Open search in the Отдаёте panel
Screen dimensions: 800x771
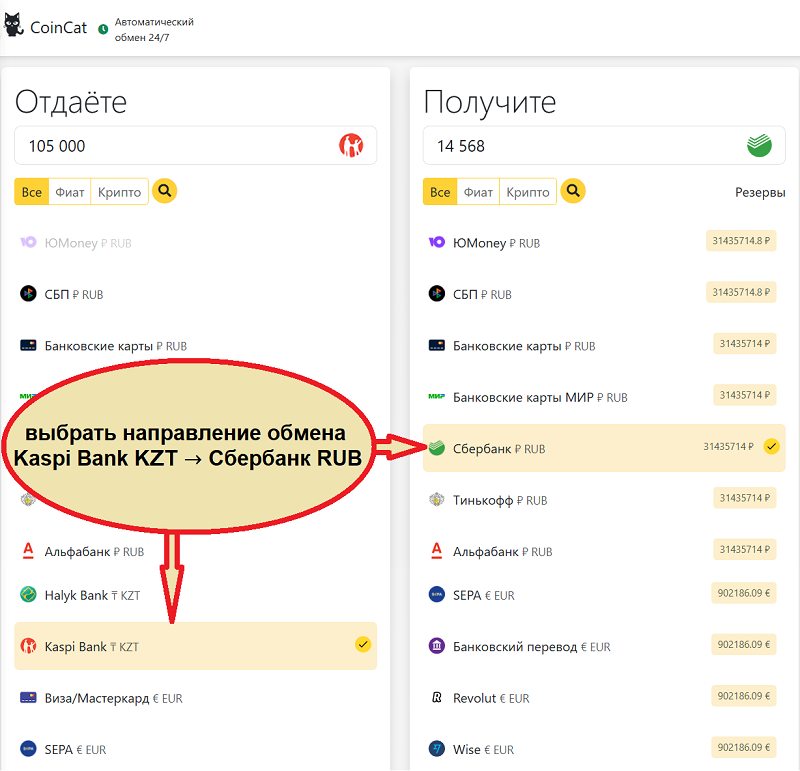coord(164,191)
